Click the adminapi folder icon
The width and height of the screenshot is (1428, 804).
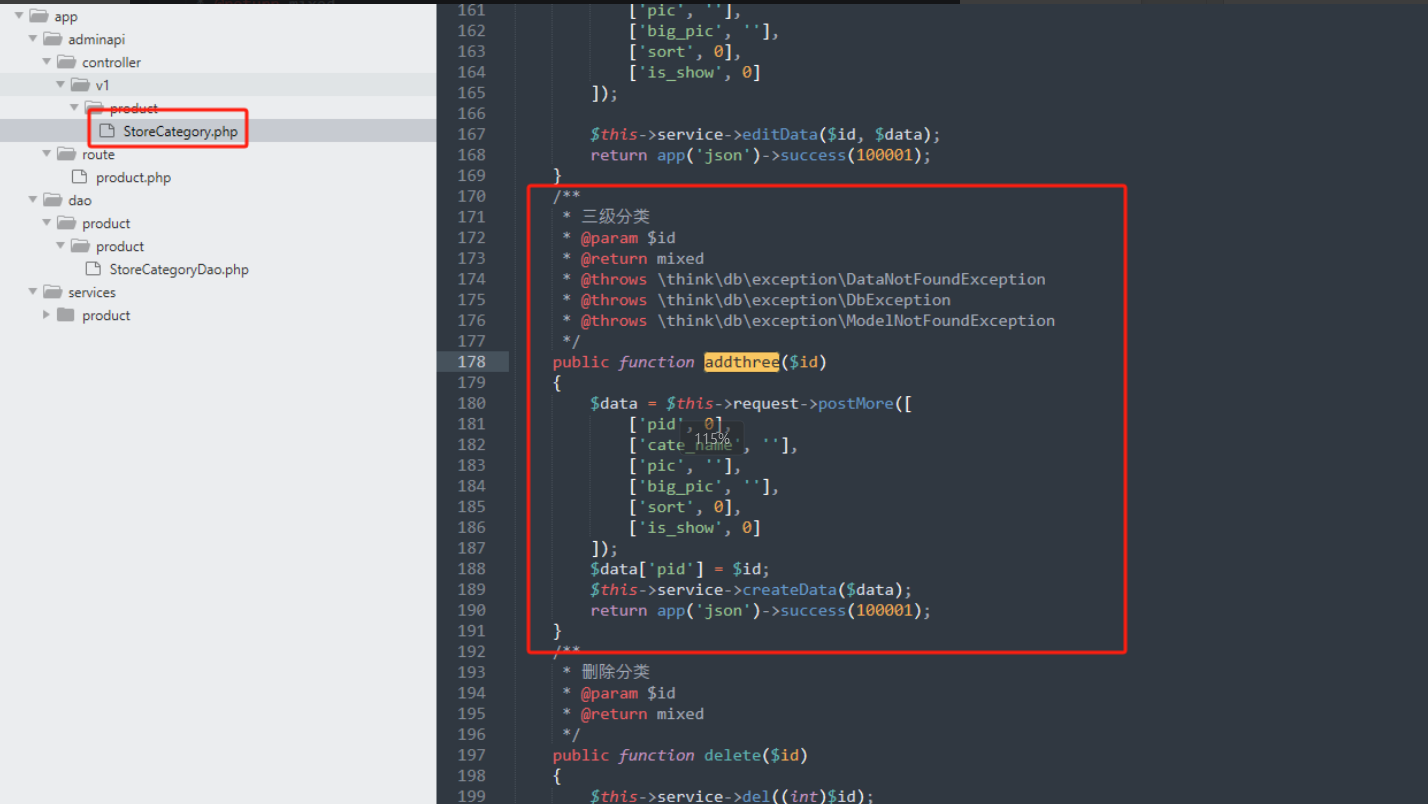pyautogui.click(x=52, y=39)
